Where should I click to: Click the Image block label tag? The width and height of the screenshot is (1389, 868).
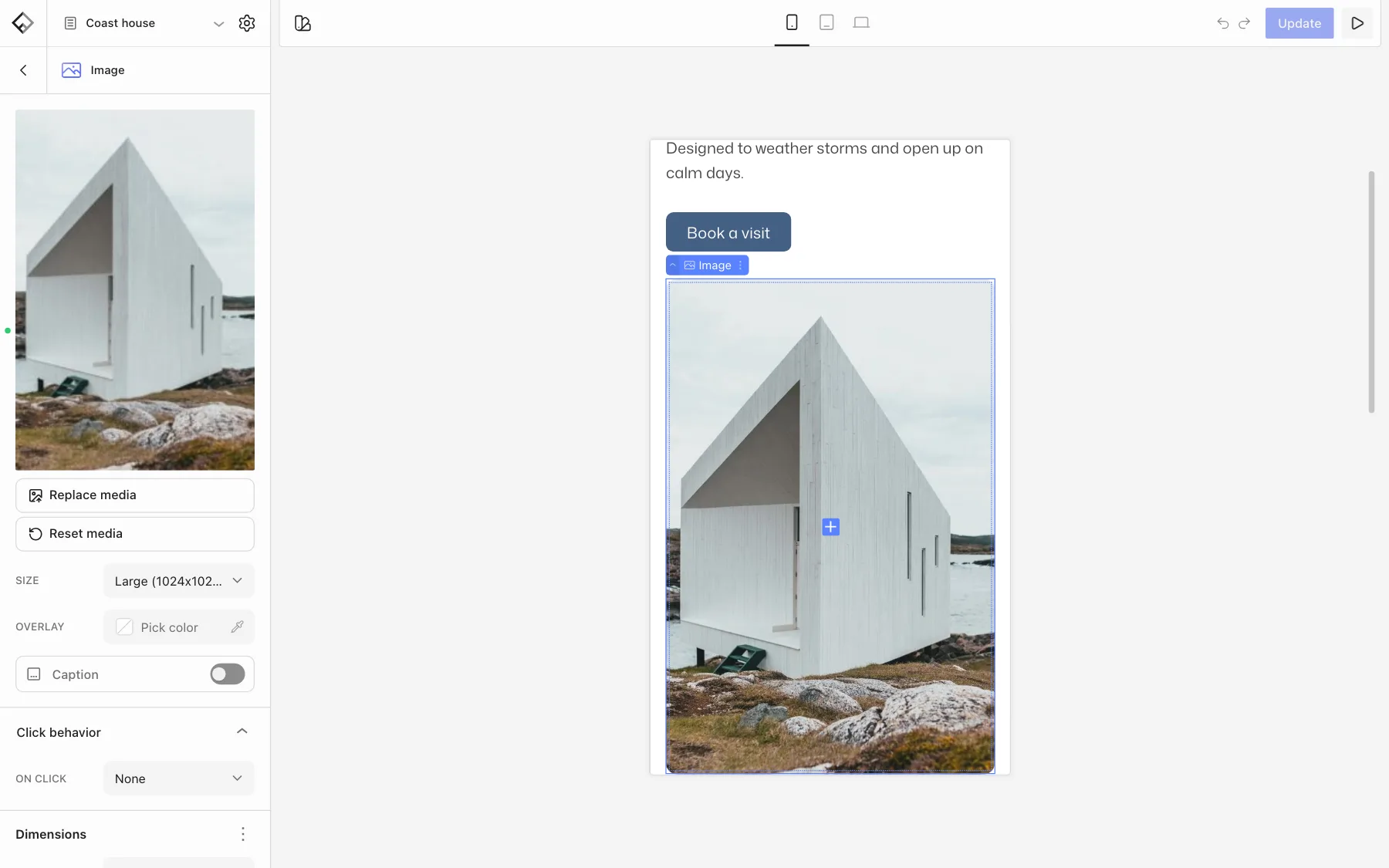click(x=708, y=265)
